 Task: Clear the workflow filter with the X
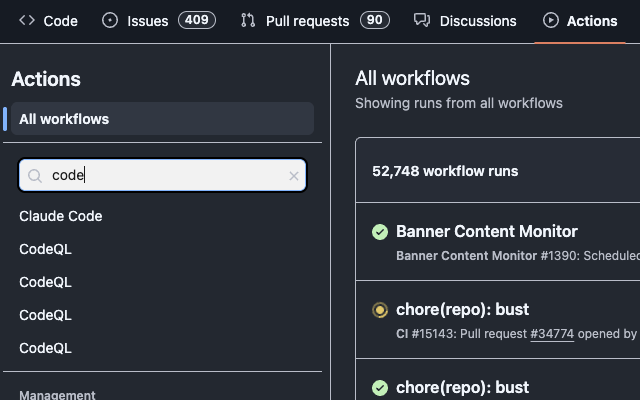tap(293, 176)
